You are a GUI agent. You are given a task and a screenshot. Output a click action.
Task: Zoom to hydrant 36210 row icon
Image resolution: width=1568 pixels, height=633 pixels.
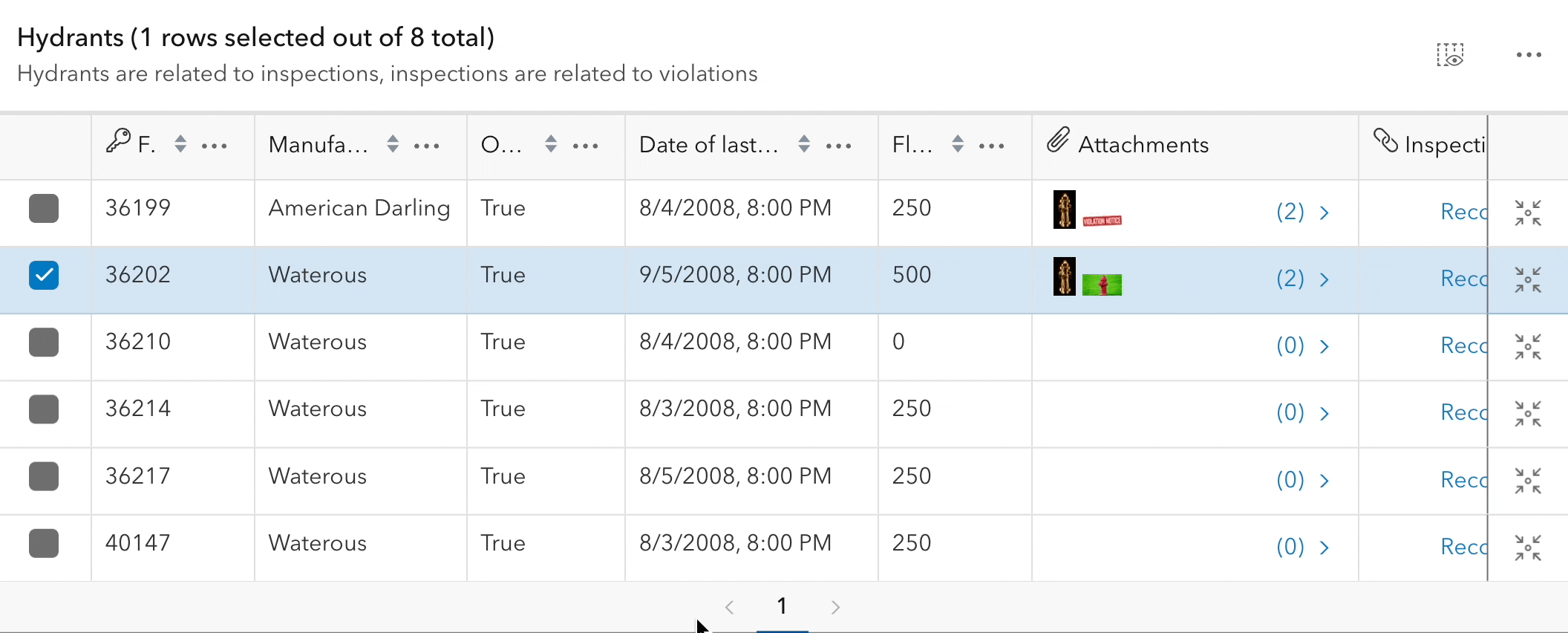click(x=1528, y=347)
